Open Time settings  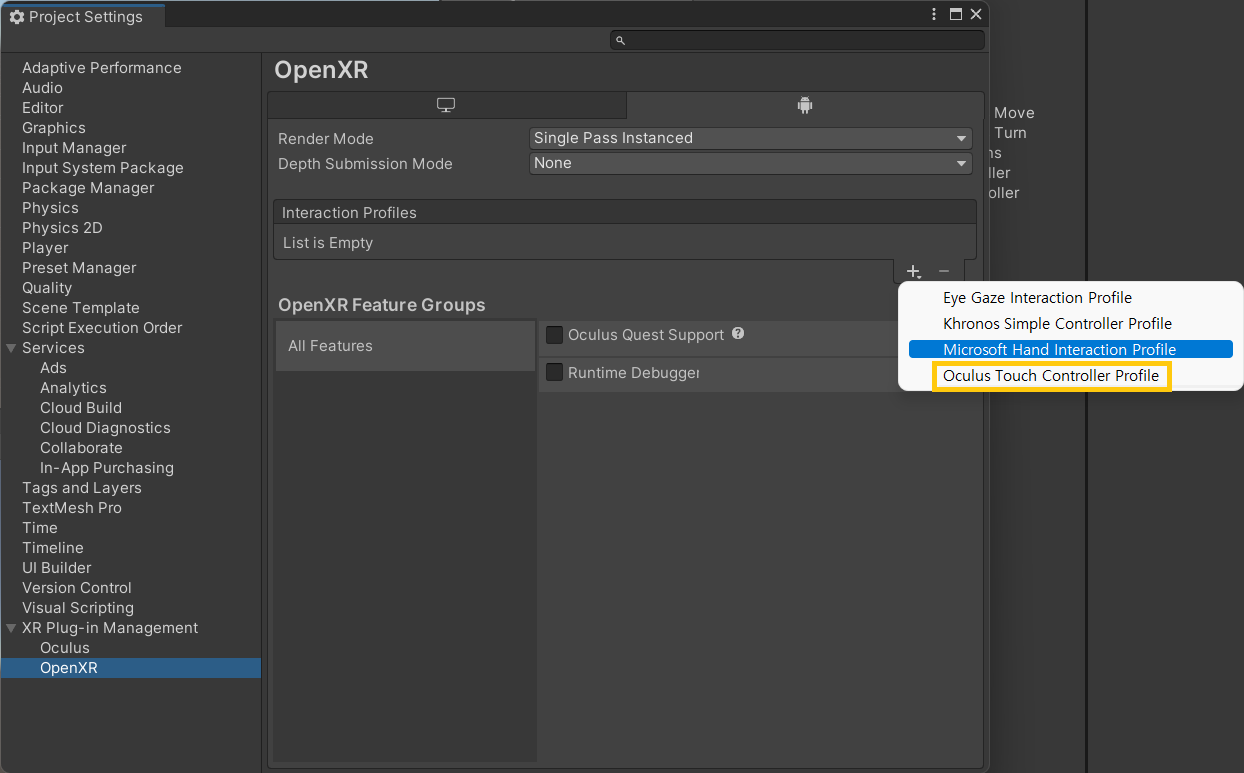[40, 528]
